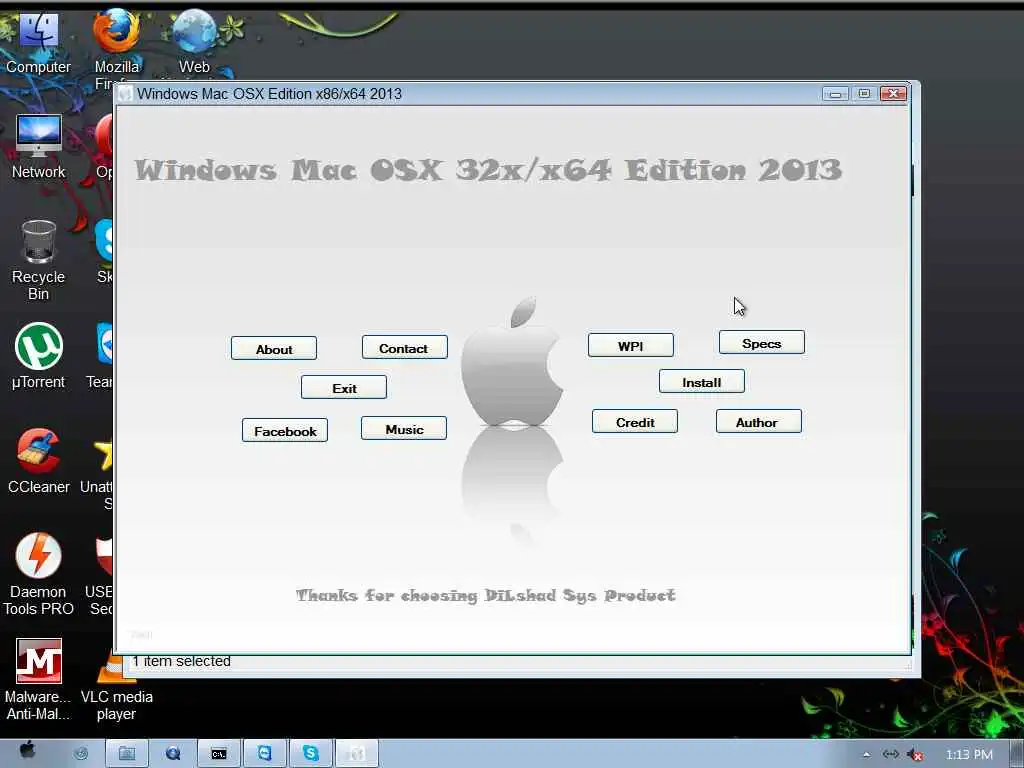Click the Music button

(404, 429)
